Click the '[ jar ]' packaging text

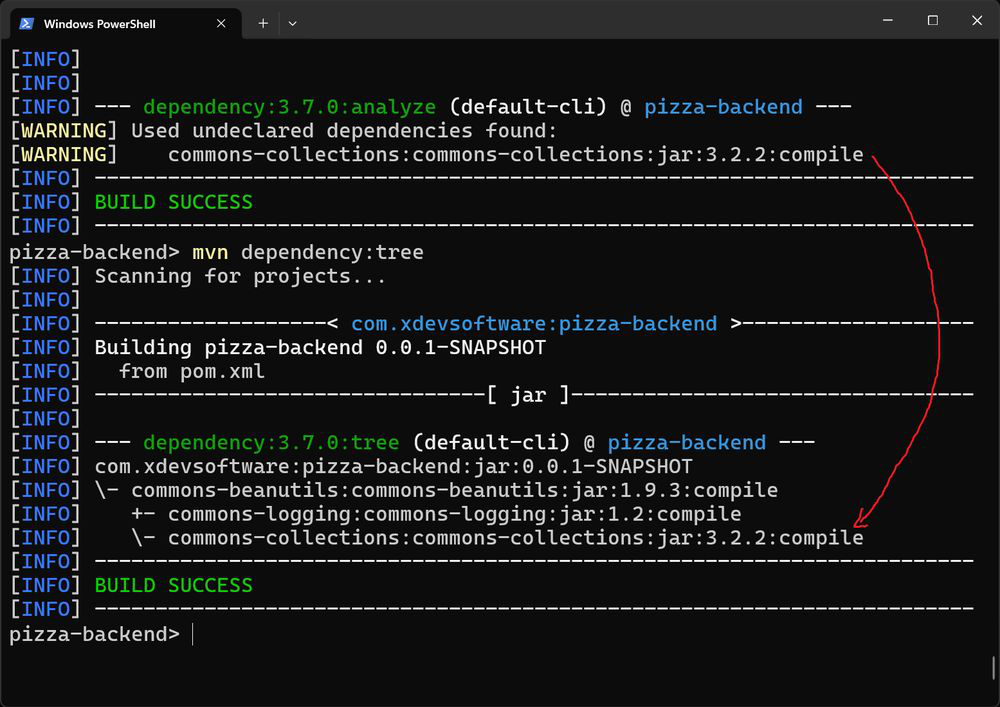coord(528,395)
